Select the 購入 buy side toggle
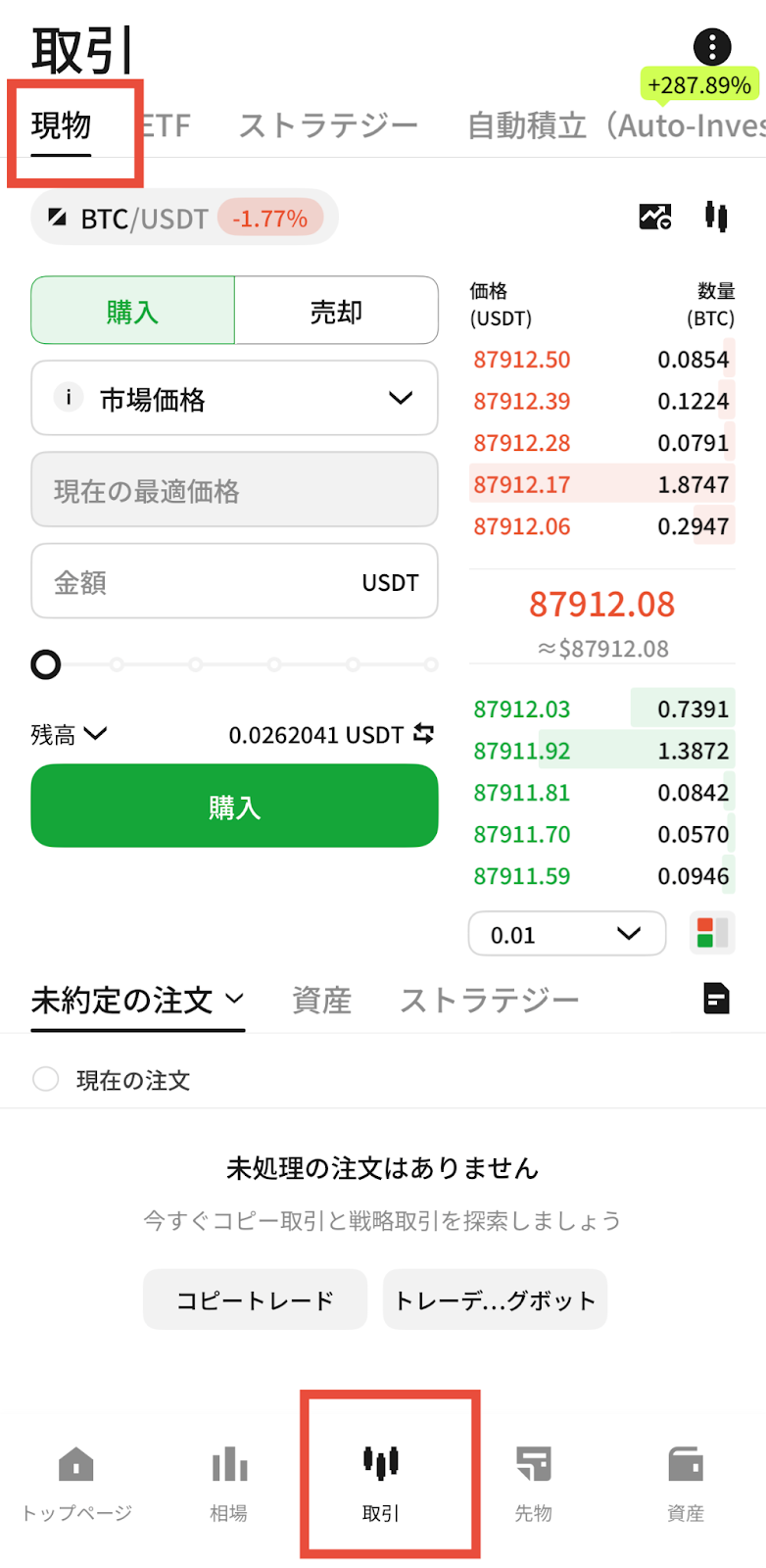This screenshot has height=1568, width=766. pos(133,311)
